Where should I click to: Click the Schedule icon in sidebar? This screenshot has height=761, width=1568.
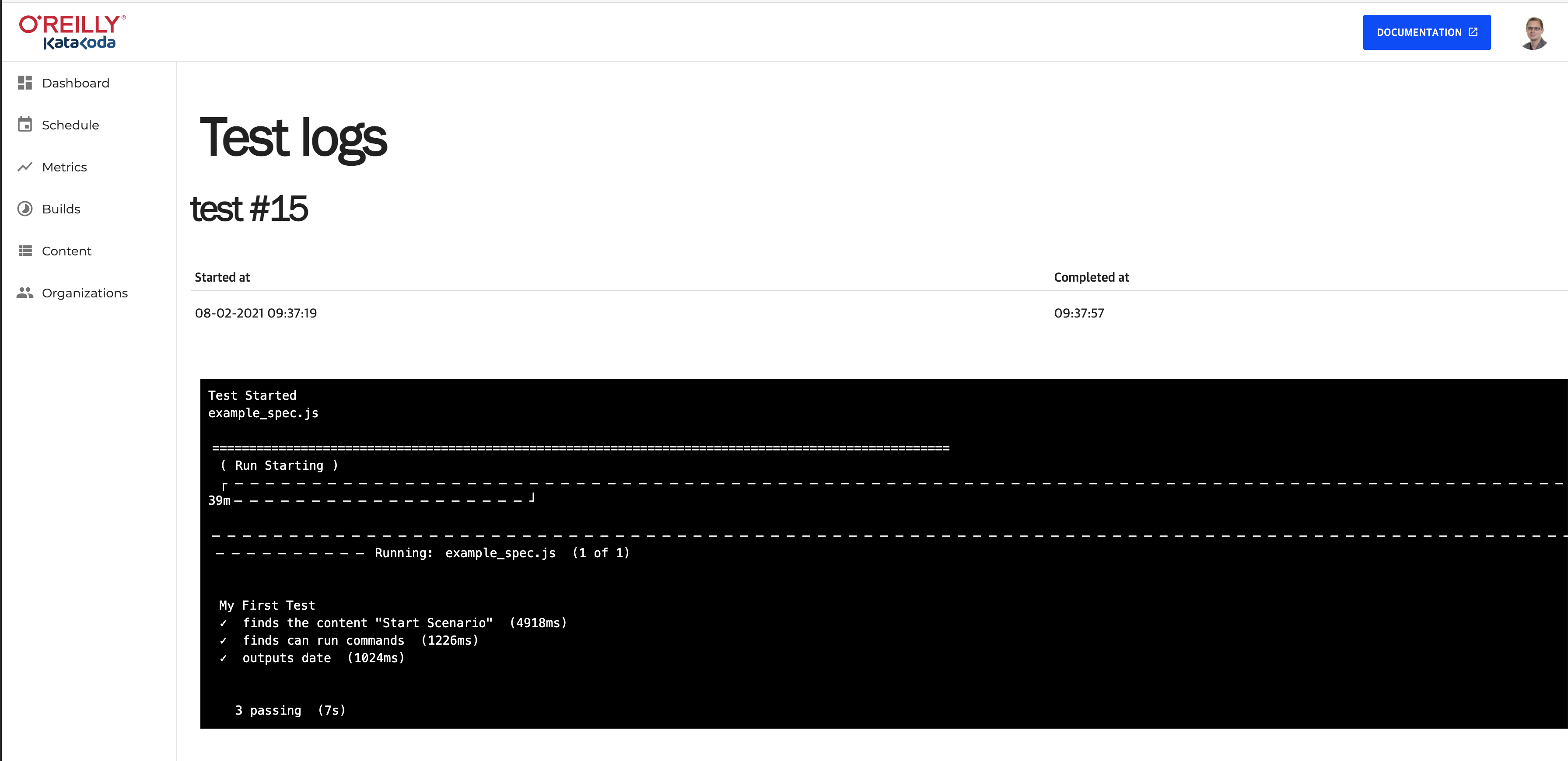point(25,124)
